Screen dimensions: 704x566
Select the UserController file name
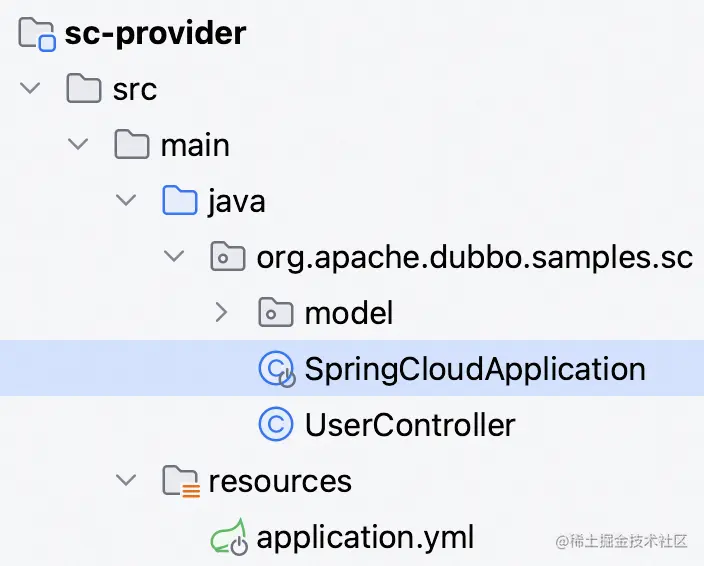[x=410, y=425]
